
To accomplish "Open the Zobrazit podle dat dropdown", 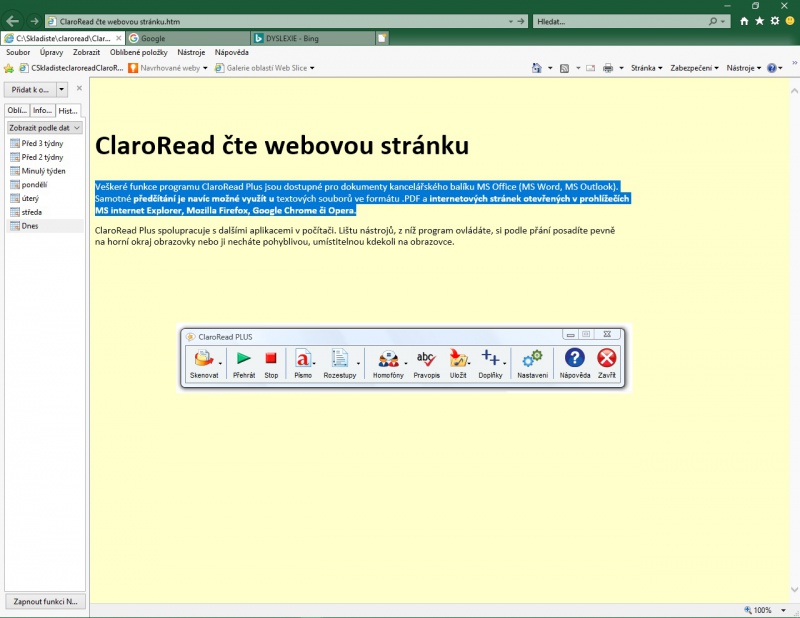I will 44,128.
